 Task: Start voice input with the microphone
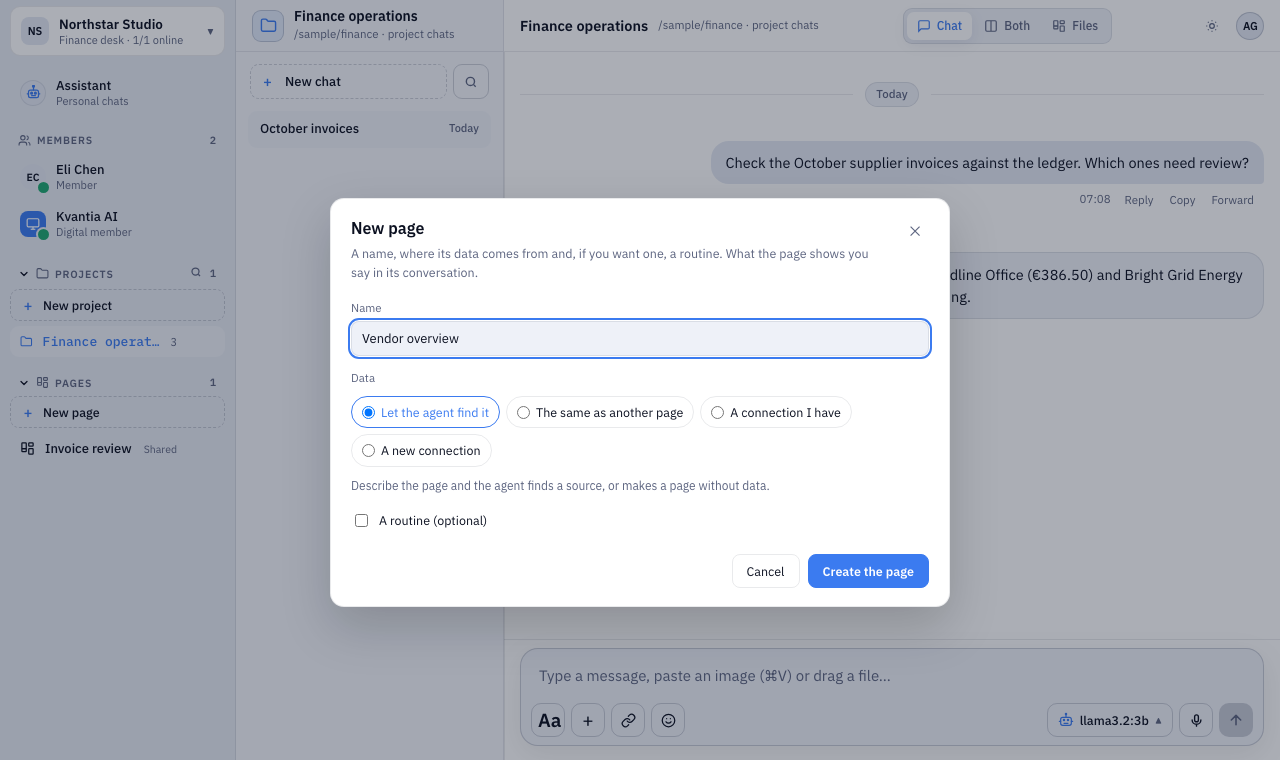(x=1196, y=720)
